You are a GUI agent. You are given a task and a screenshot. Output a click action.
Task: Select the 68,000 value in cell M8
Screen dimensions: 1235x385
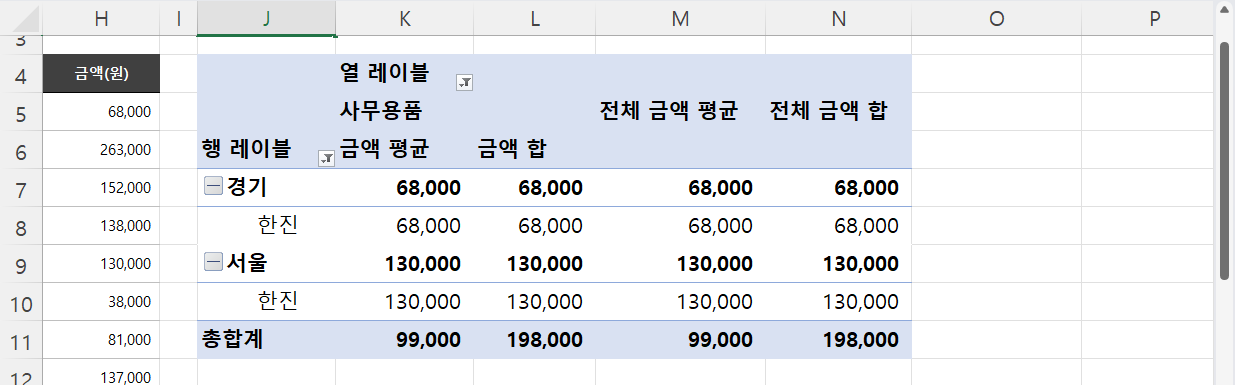[x=680, y=225]
